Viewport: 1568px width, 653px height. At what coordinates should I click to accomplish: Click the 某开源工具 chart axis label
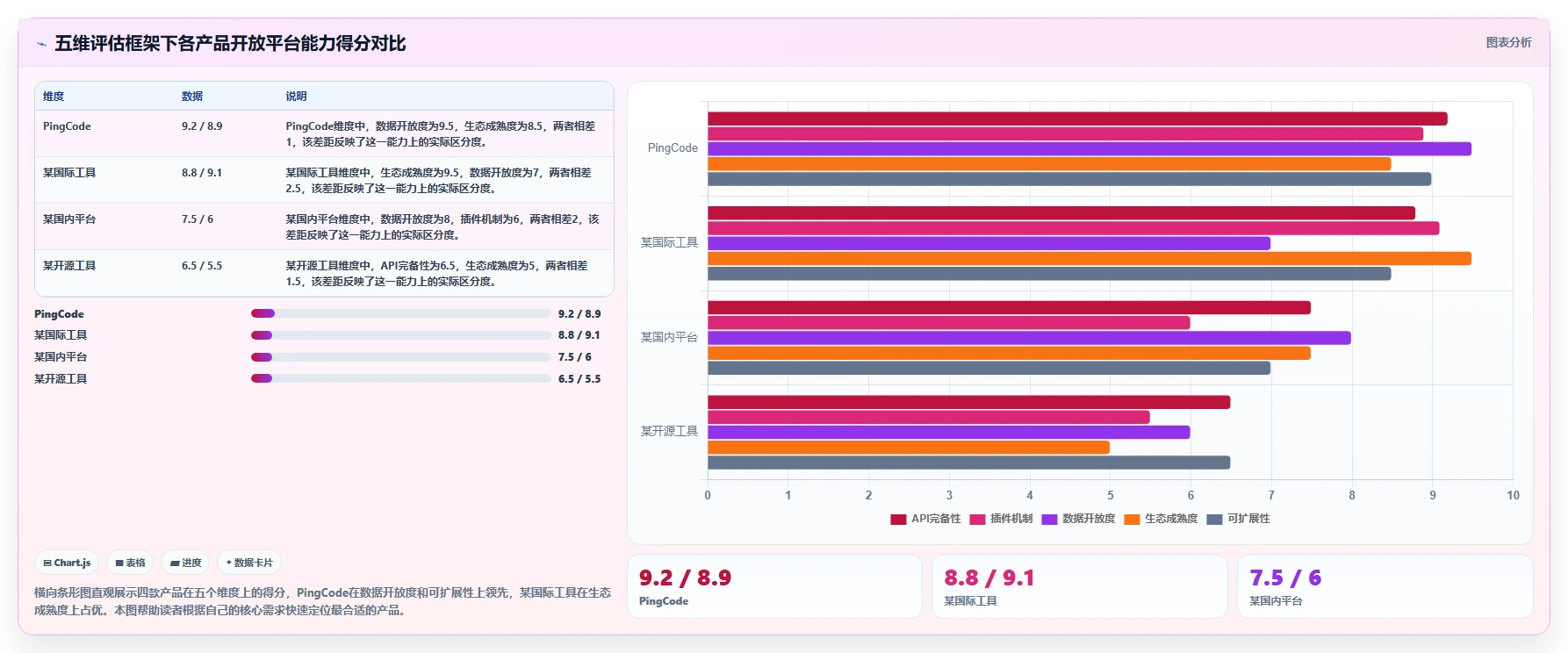click(669, 431)
